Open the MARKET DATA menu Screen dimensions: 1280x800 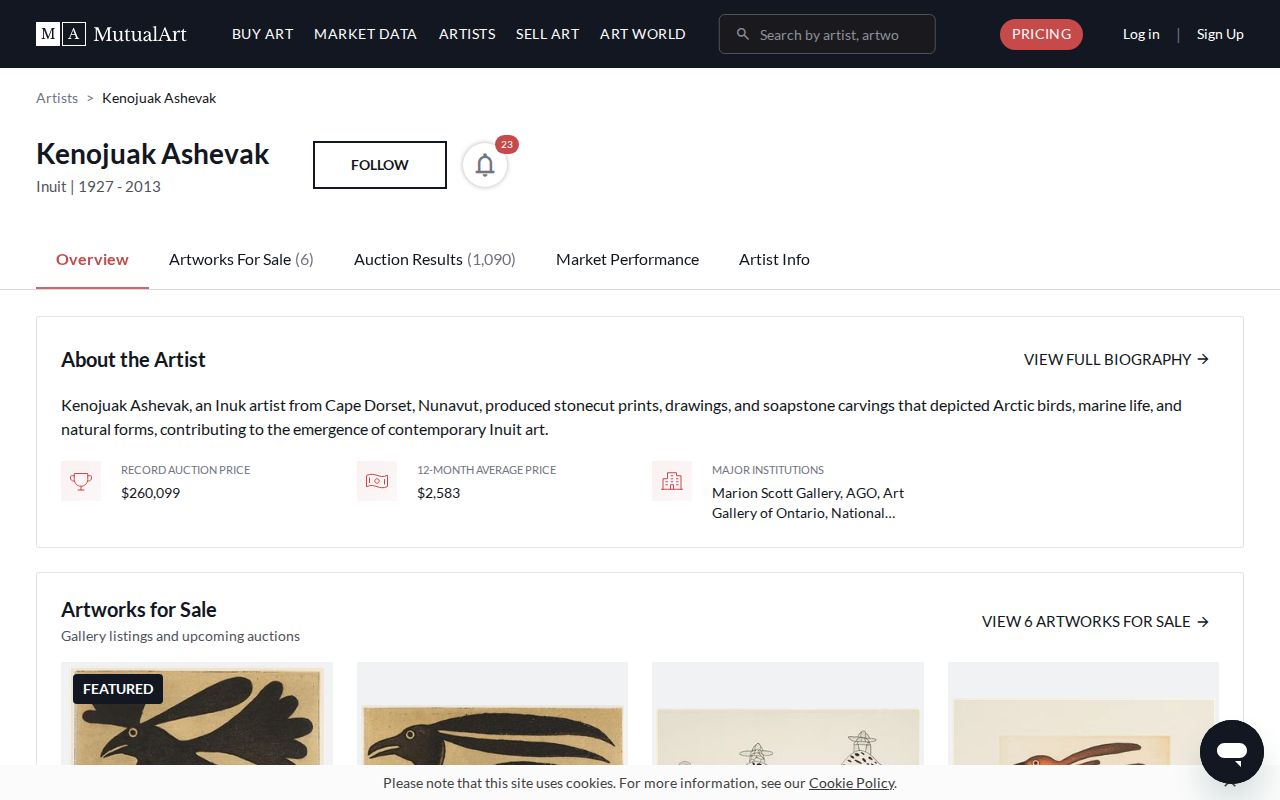tap(365, 34)
